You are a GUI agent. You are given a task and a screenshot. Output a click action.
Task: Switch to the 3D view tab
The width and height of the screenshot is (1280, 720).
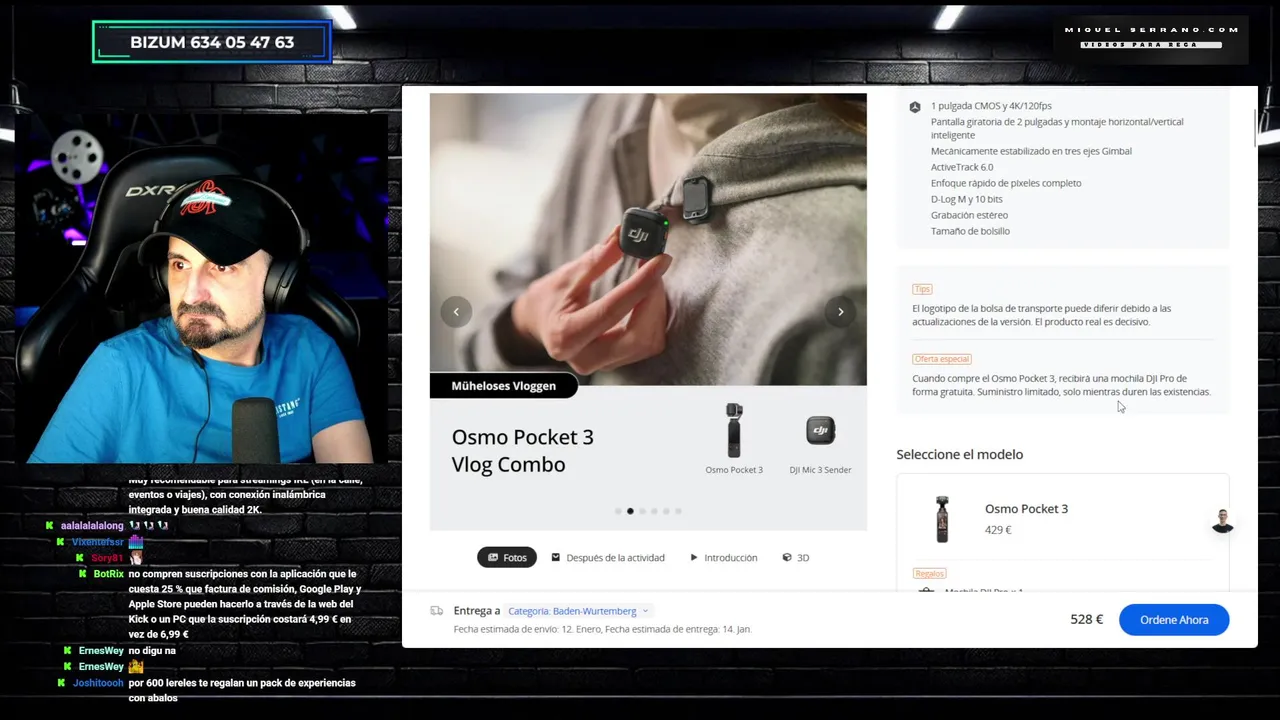796,557
